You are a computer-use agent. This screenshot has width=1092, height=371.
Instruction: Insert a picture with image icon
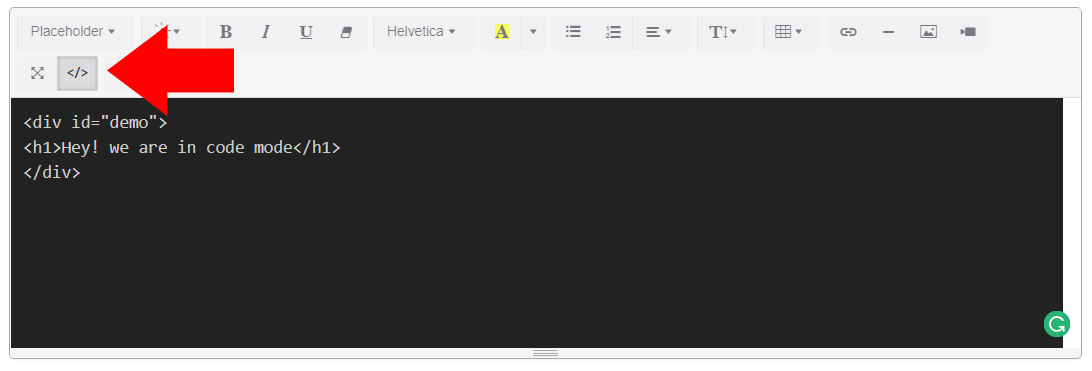pyautogui.click(x=928, y=32)
